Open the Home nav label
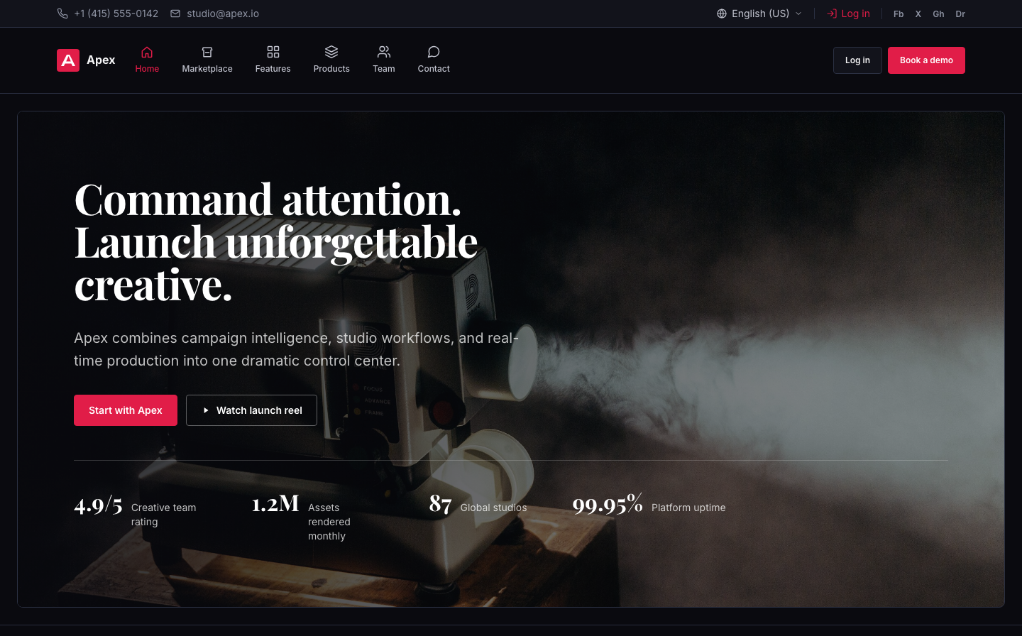Screen dimensions: 1022x636 (147, 68)
